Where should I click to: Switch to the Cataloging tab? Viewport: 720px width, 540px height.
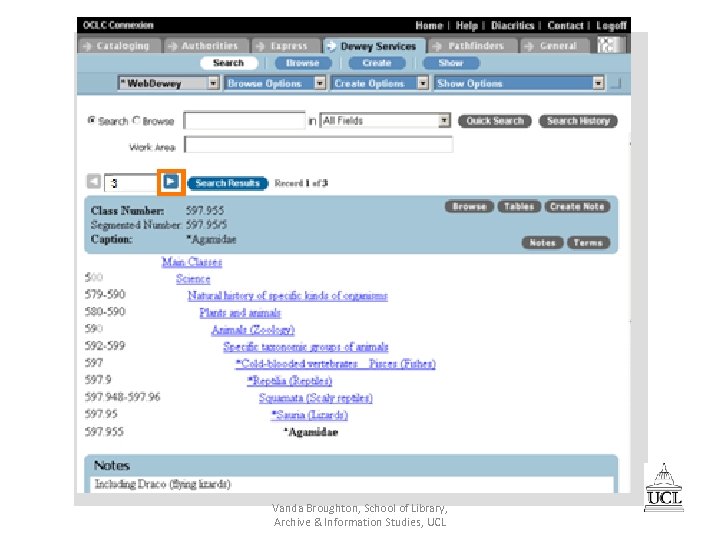pyautogui.click(x=119, y=46)
